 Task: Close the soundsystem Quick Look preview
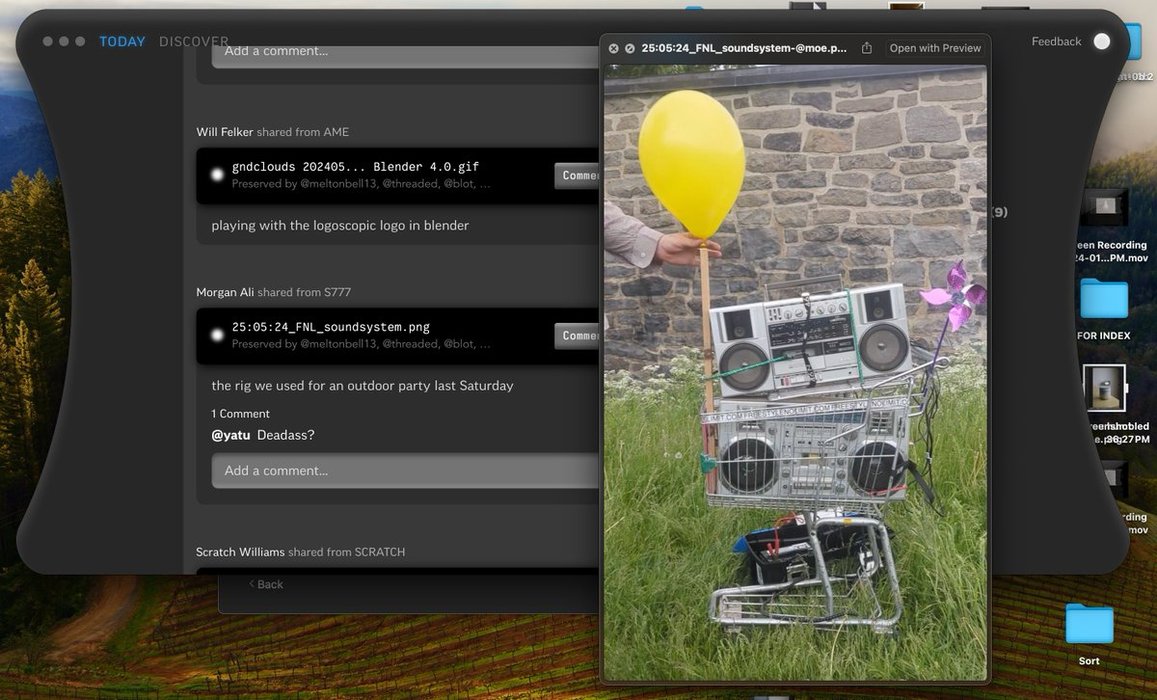(613, 48)
